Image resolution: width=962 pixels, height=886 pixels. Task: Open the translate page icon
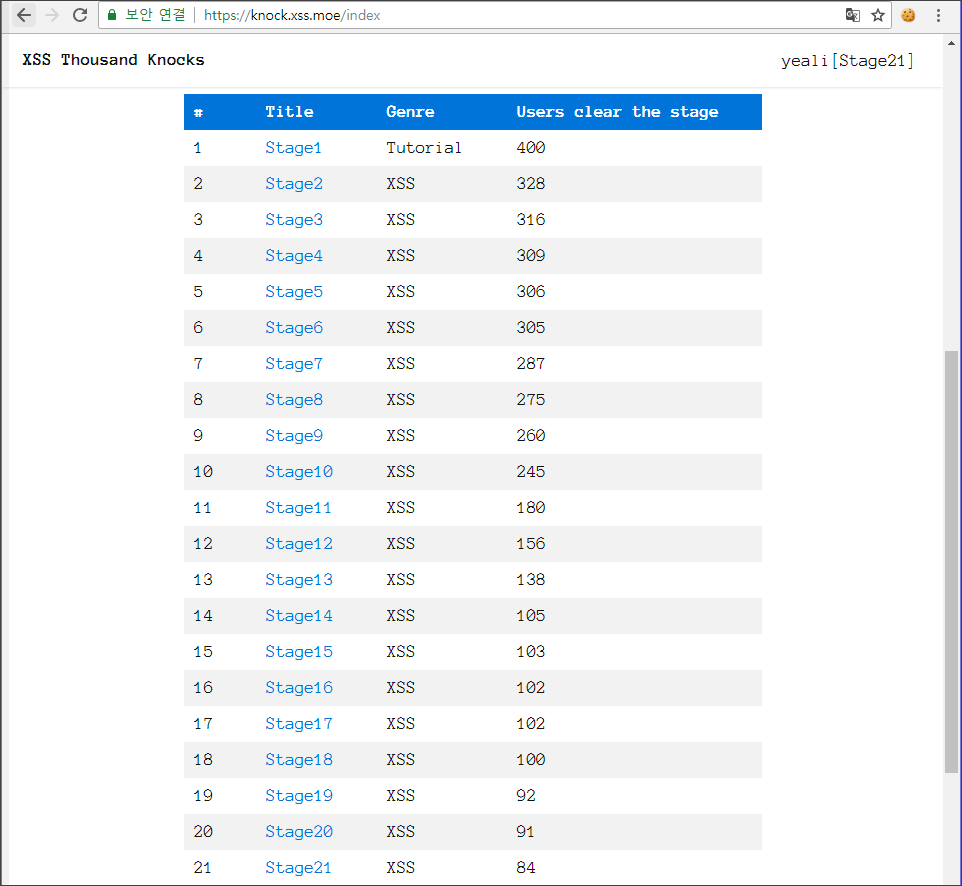(x=852, y=15)
